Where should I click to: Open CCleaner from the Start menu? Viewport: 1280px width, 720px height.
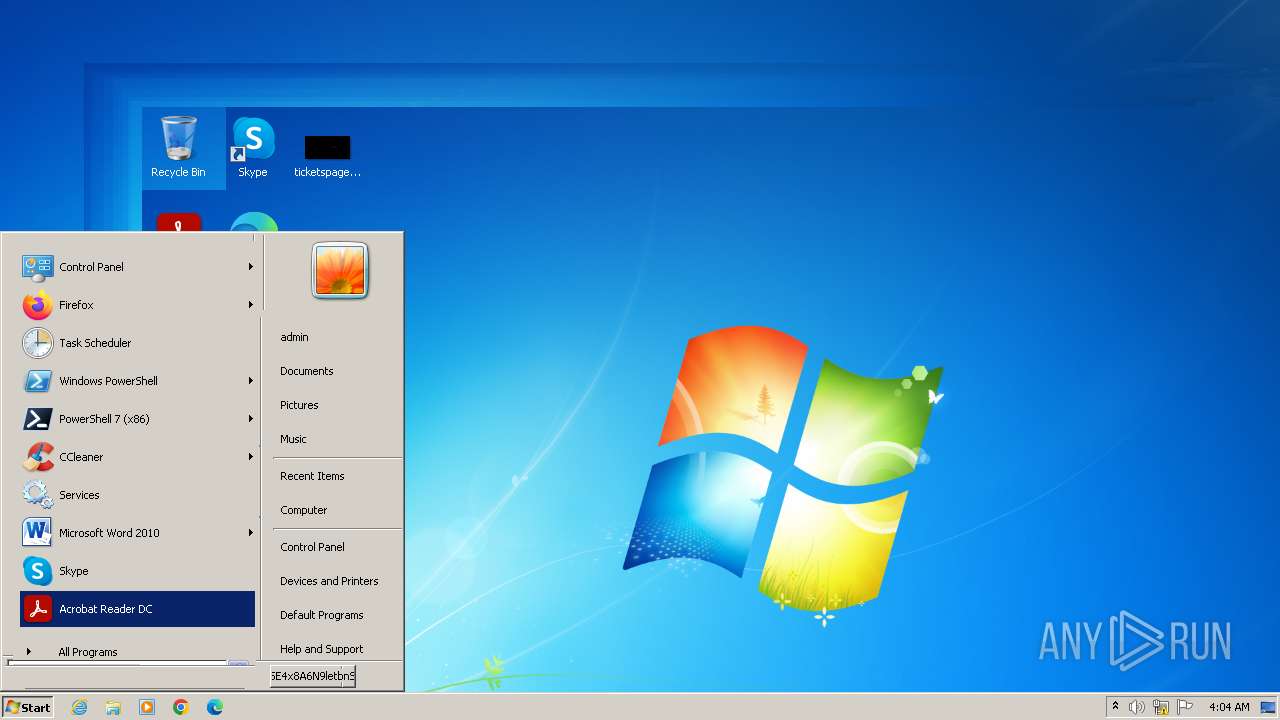tap(137, 457)
